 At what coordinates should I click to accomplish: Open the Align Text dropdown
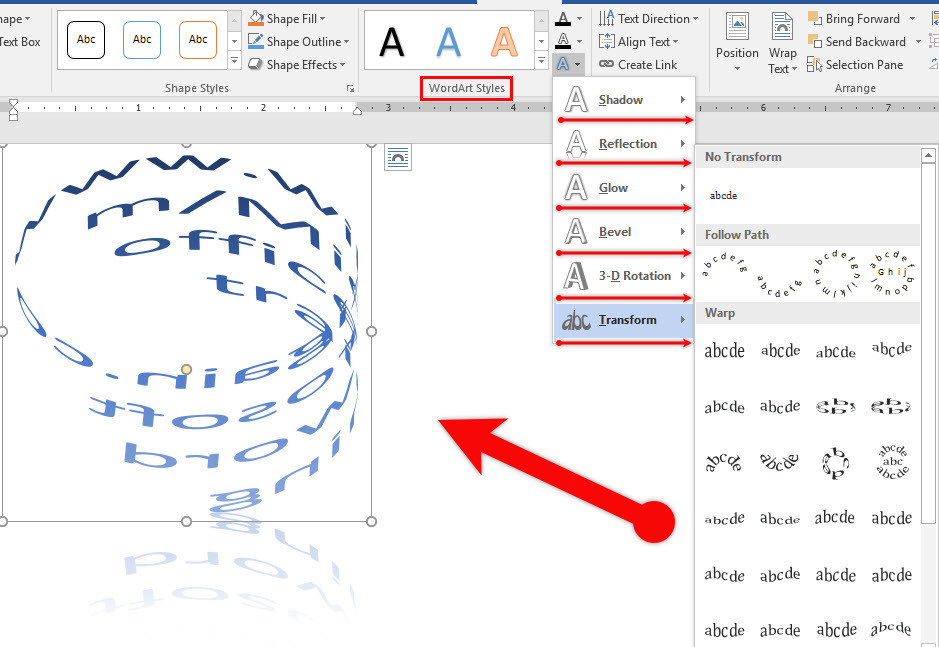pyautogui.click(x=675, y=42)
